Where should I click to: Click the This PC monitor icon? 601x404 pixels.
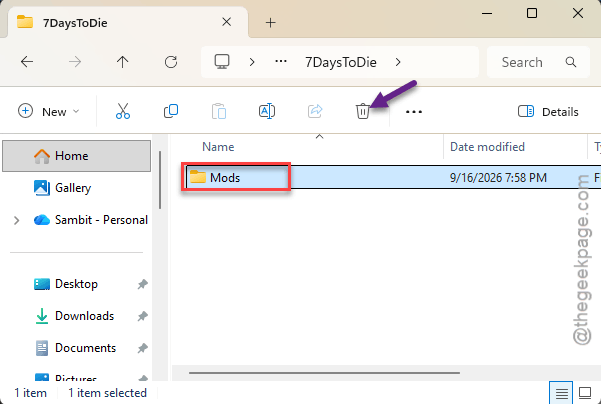(222, 62)
